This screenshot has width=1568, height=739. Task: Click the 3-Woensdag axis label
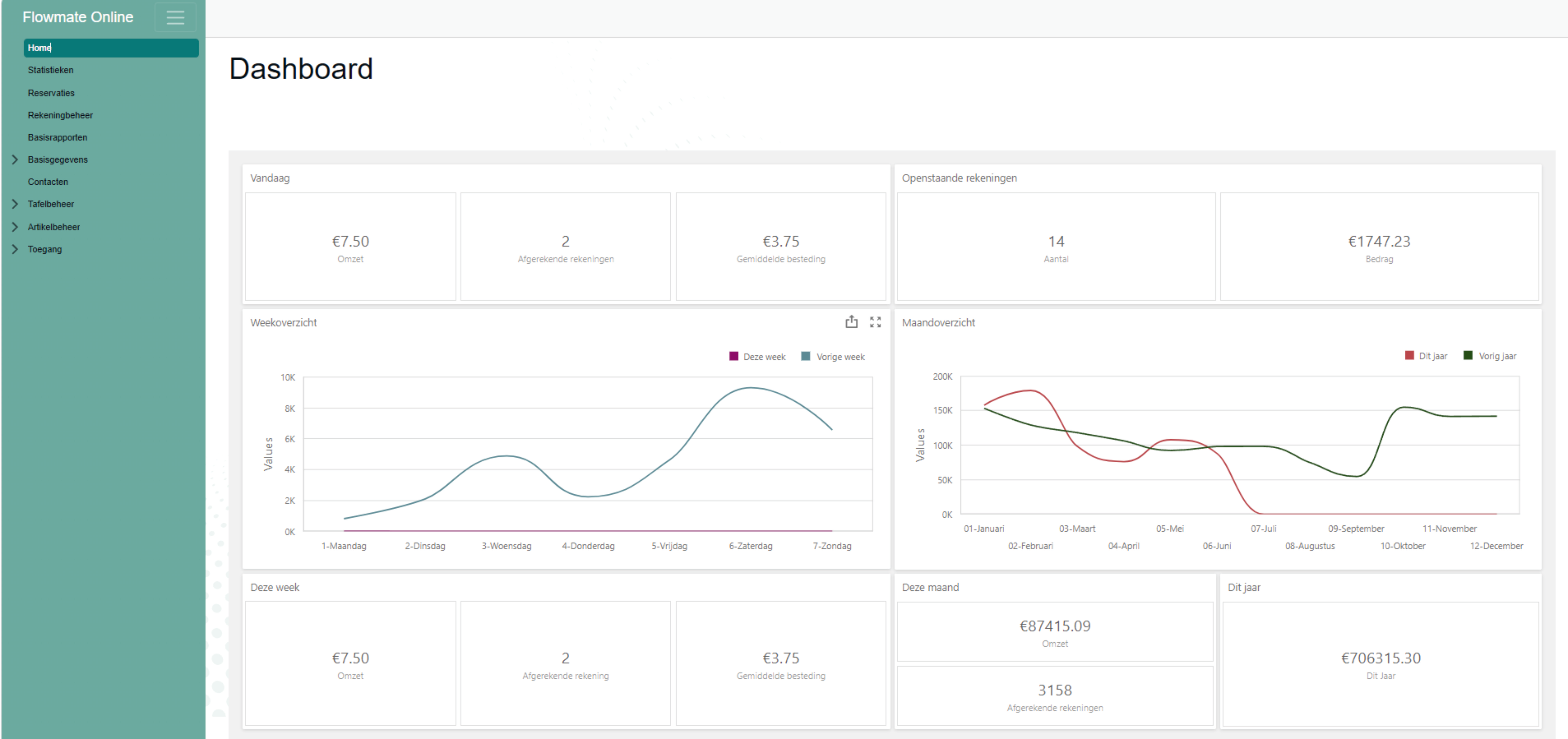[x=506, y=546]
